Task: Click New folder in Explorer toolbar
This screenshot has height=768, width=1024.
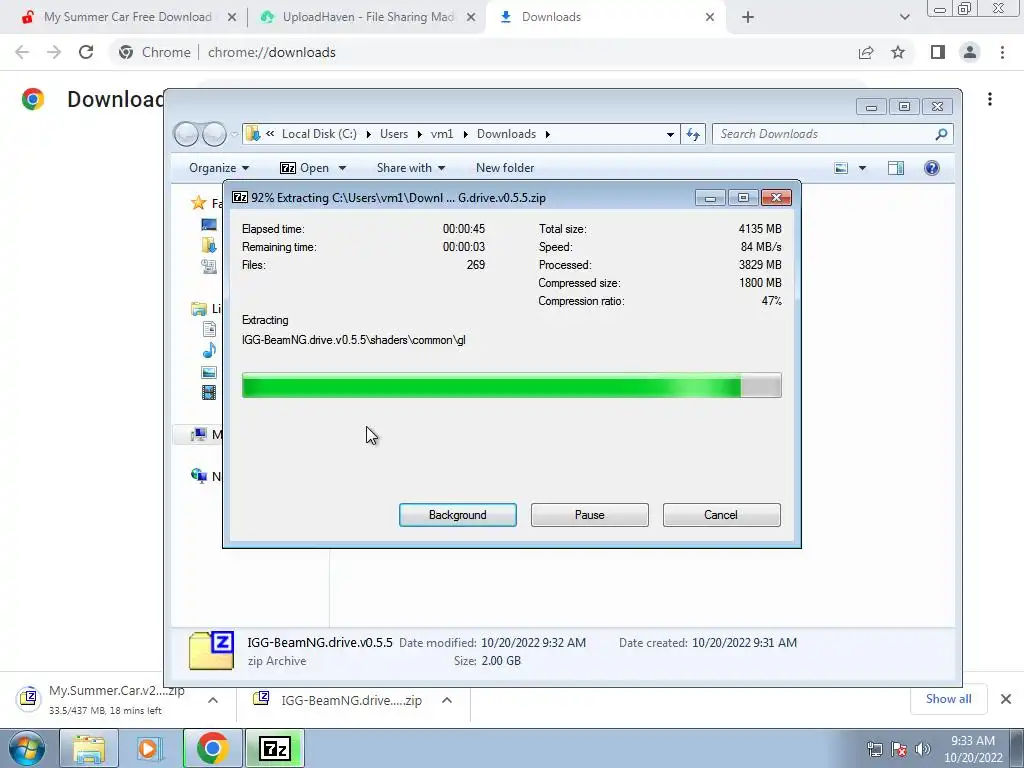Action: (505, 168)
